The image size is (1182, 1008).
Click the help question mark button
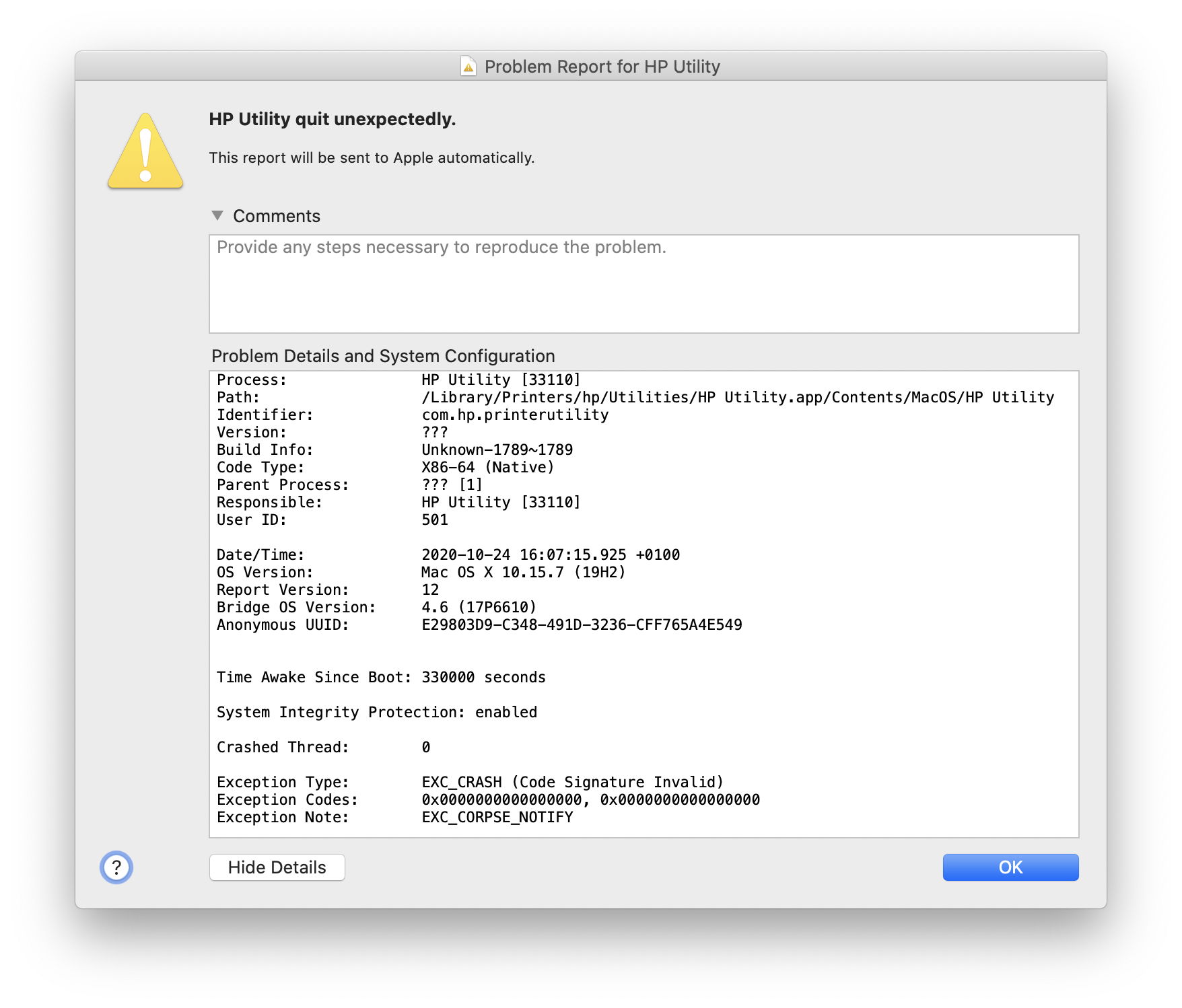coord(116,867)
